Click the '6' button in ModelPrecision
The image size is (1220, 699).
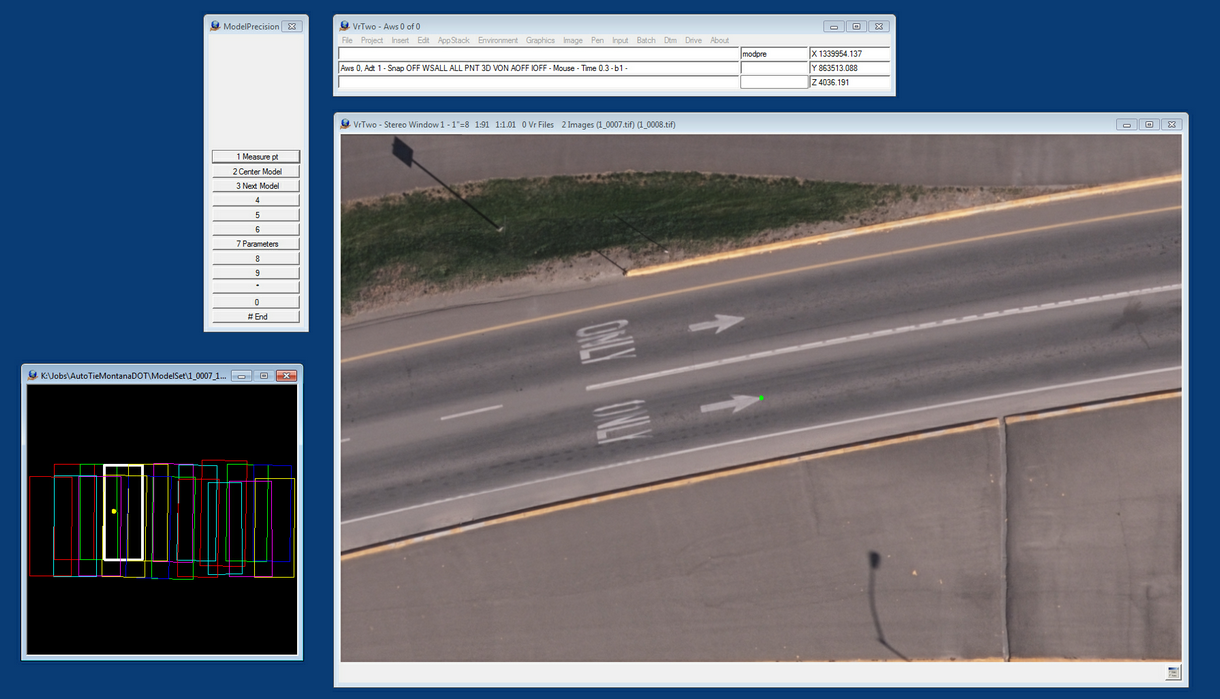pos(256,230)
